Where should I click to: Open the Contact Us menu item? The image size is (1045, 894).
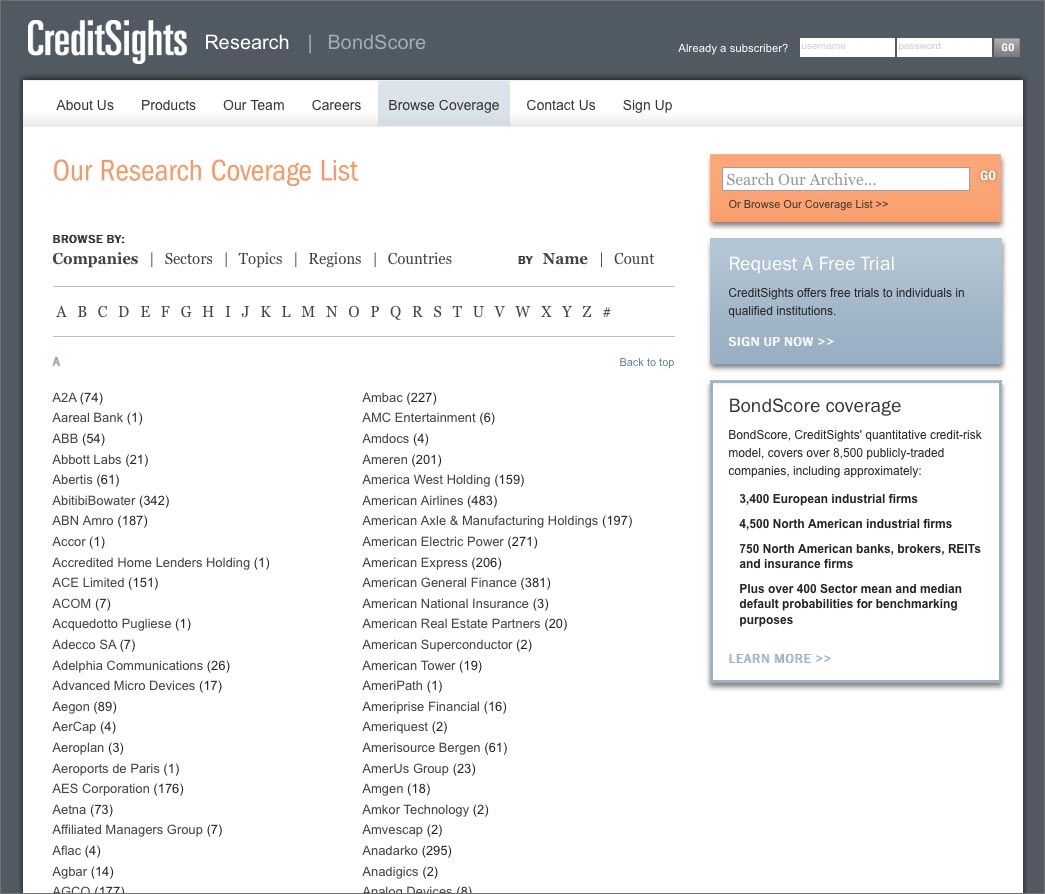560,105
